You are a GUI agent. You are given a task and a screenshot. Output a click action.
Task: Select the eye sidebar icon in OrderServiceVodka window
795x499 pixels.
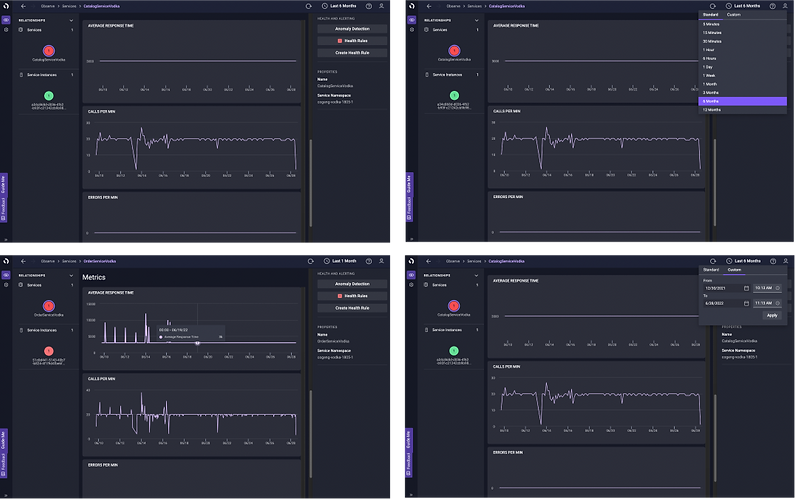tap(6, 275)
